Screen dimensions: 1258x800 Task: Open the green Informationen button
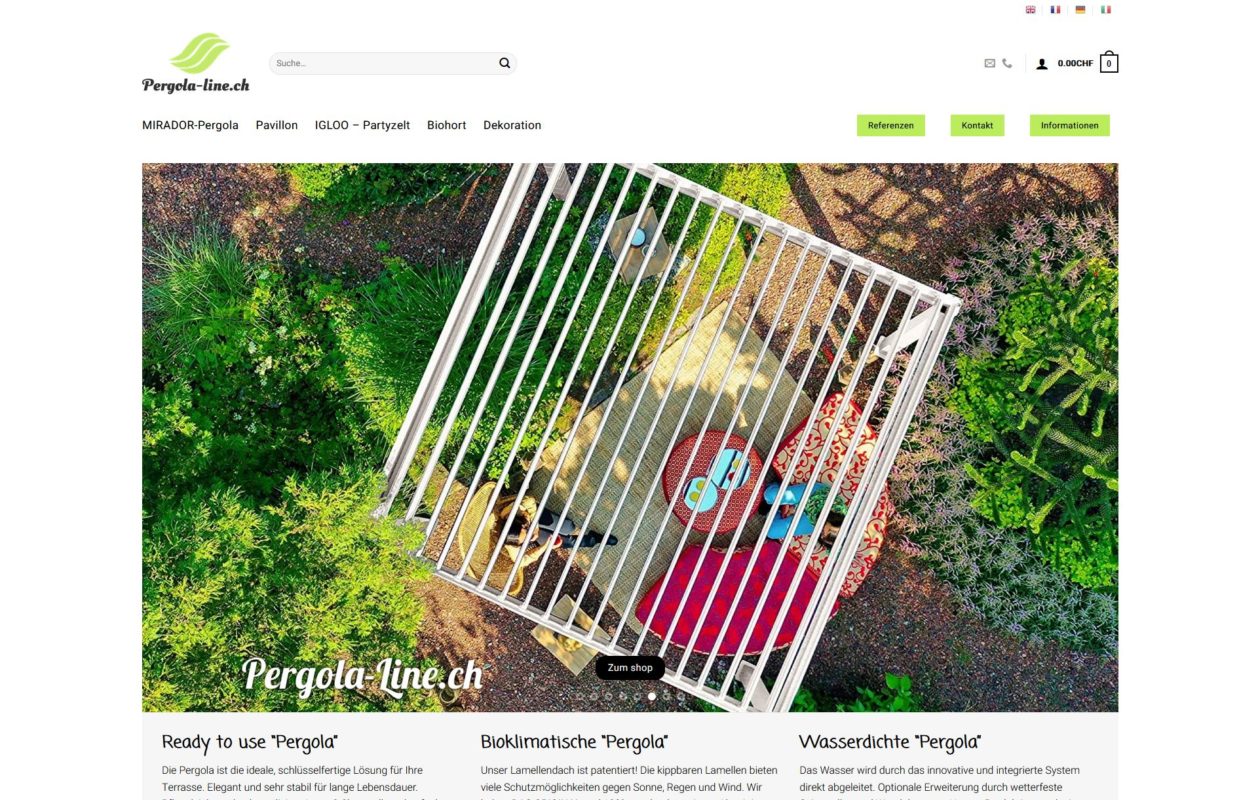[x=1070, y=125]
